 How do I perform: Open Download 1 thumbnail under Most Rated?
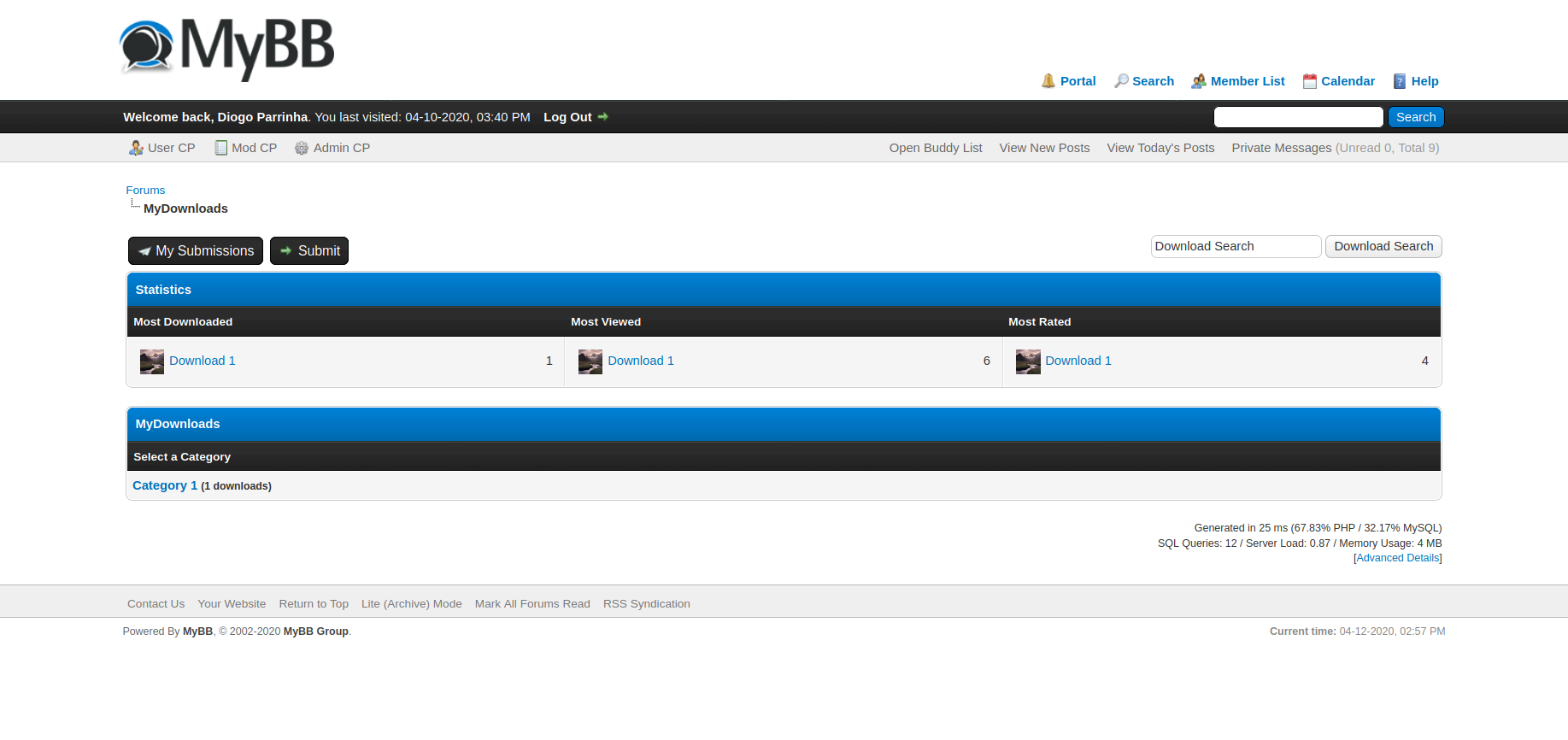1028,361
